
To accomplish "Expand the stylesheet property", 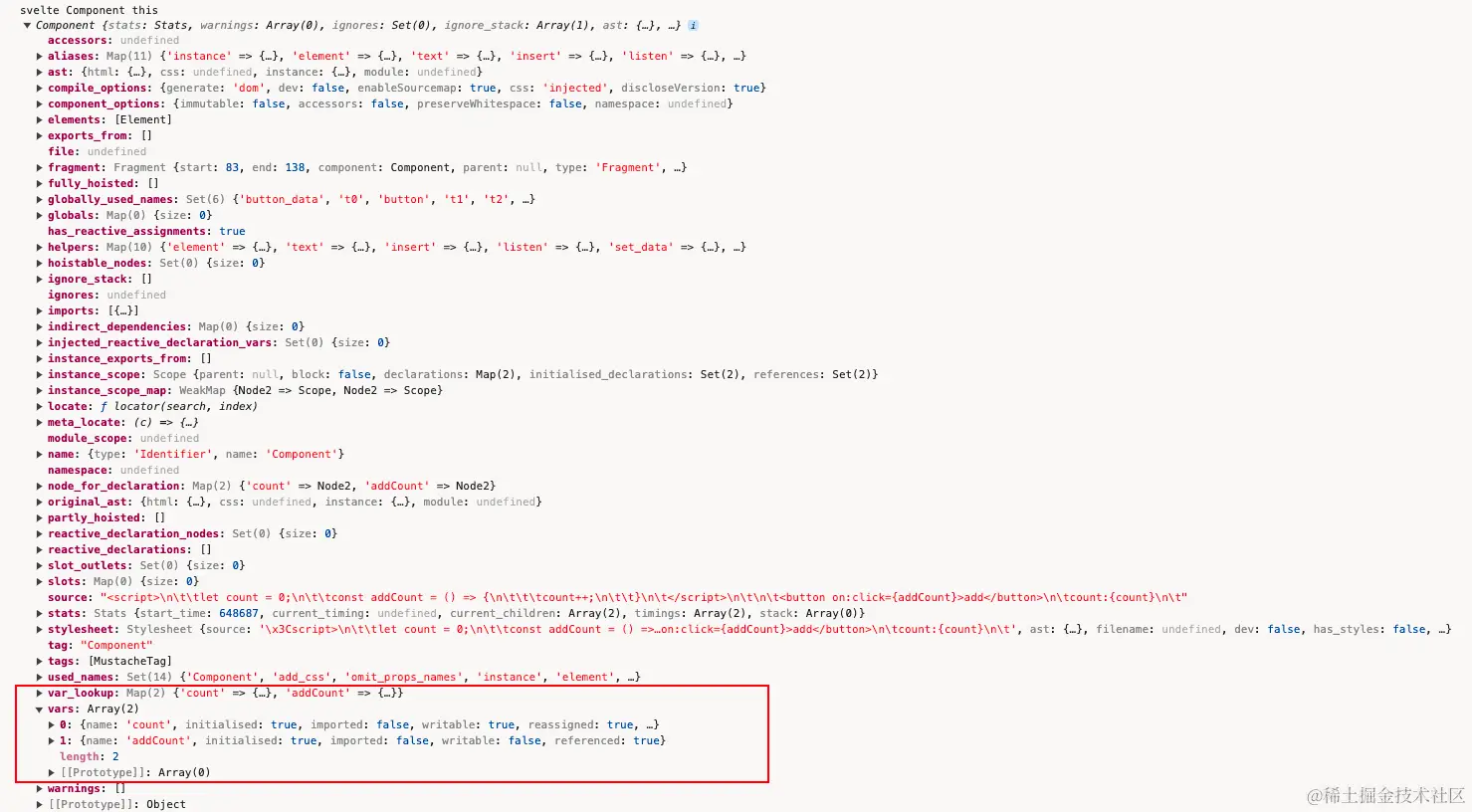I will click(39, 630).
